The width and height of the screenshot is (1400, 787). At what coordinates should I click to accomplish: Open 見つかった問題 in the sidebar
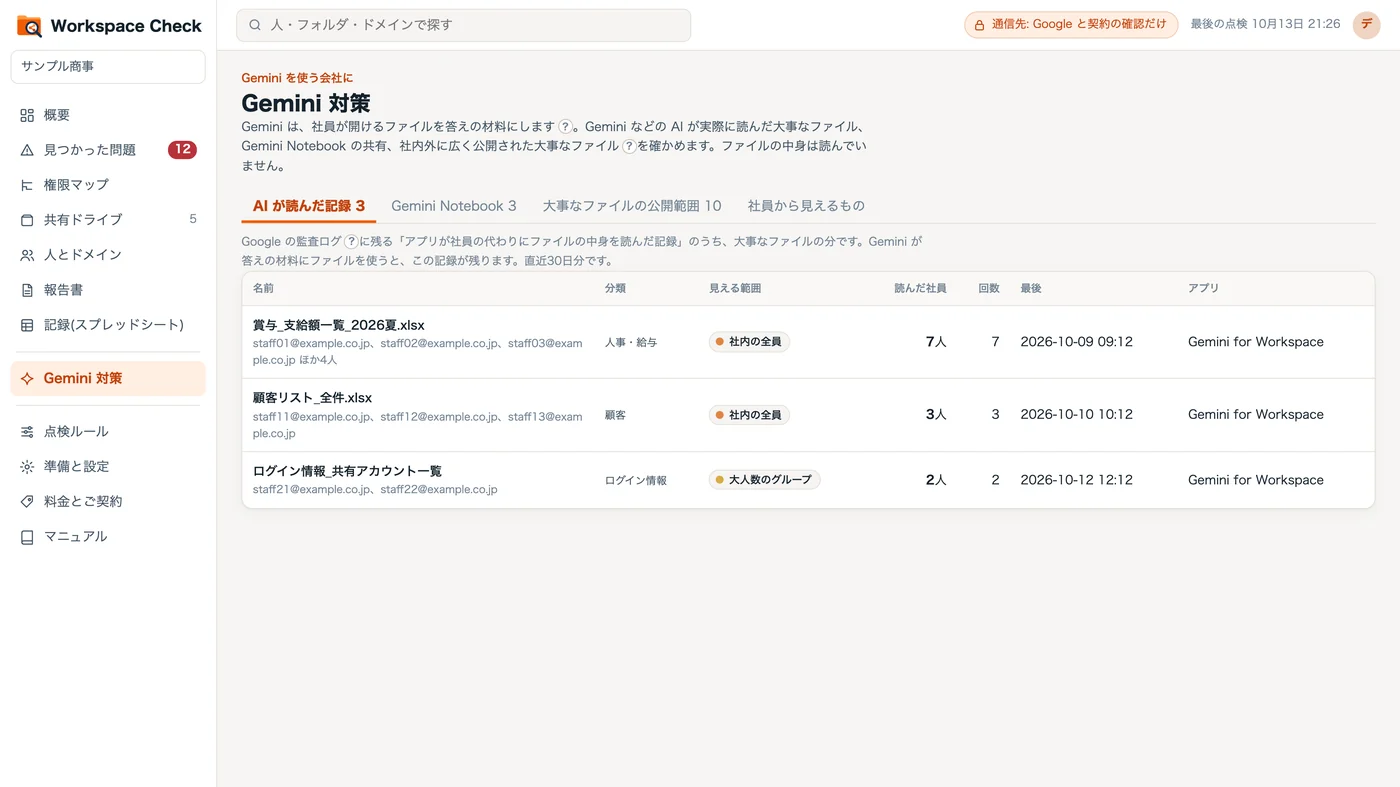(x=108, y=150)
